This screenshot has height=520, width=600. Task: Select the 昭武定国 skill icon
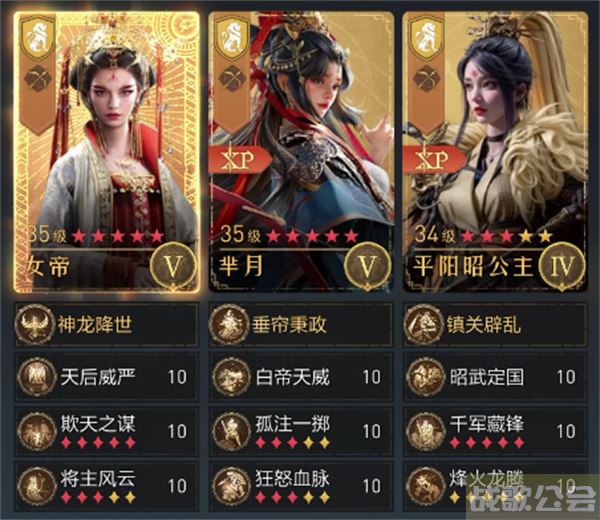[x=426, y=377]
